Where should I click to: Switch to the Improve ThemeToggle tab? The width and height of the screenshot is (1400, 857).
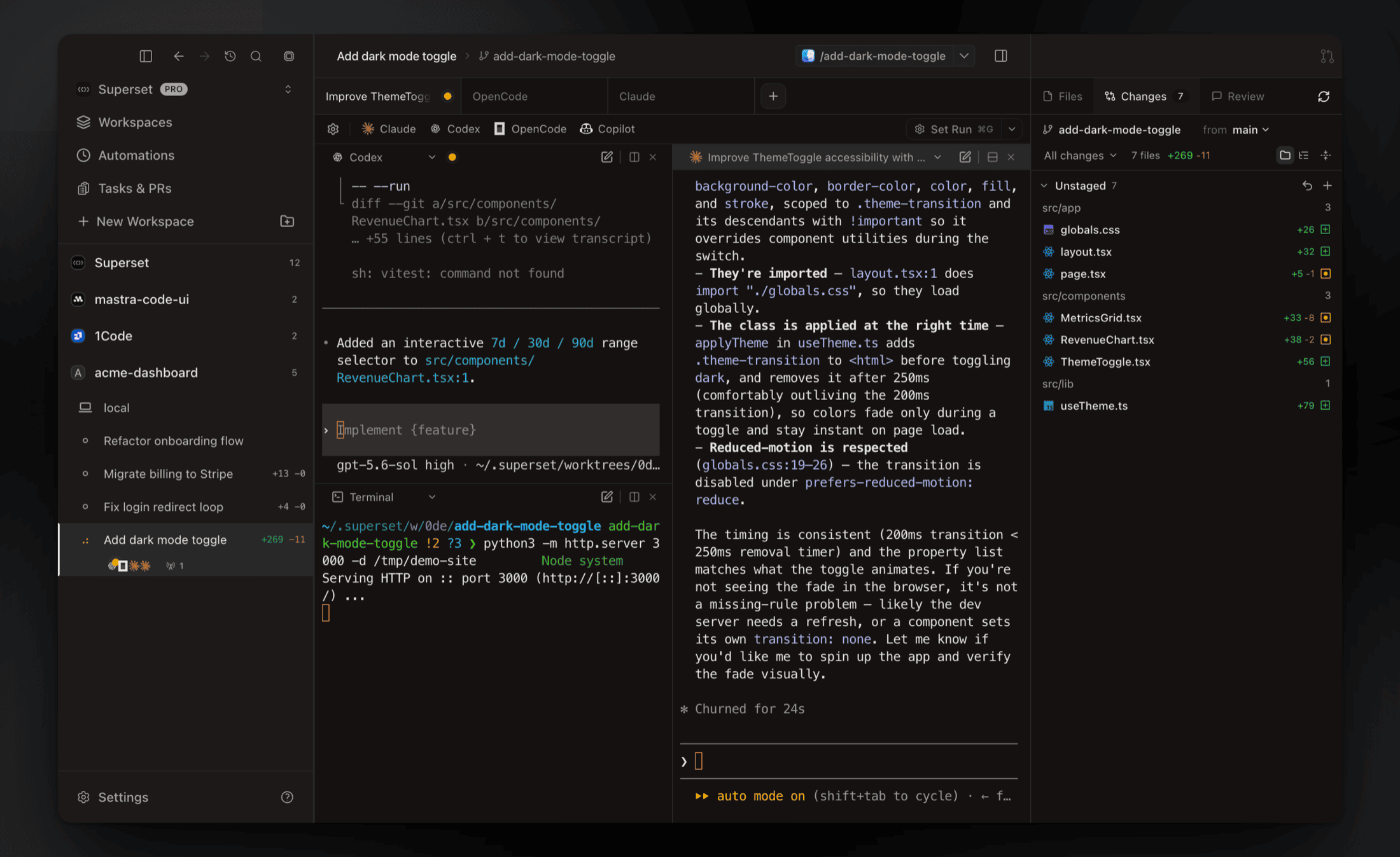[x=388, y=96]
